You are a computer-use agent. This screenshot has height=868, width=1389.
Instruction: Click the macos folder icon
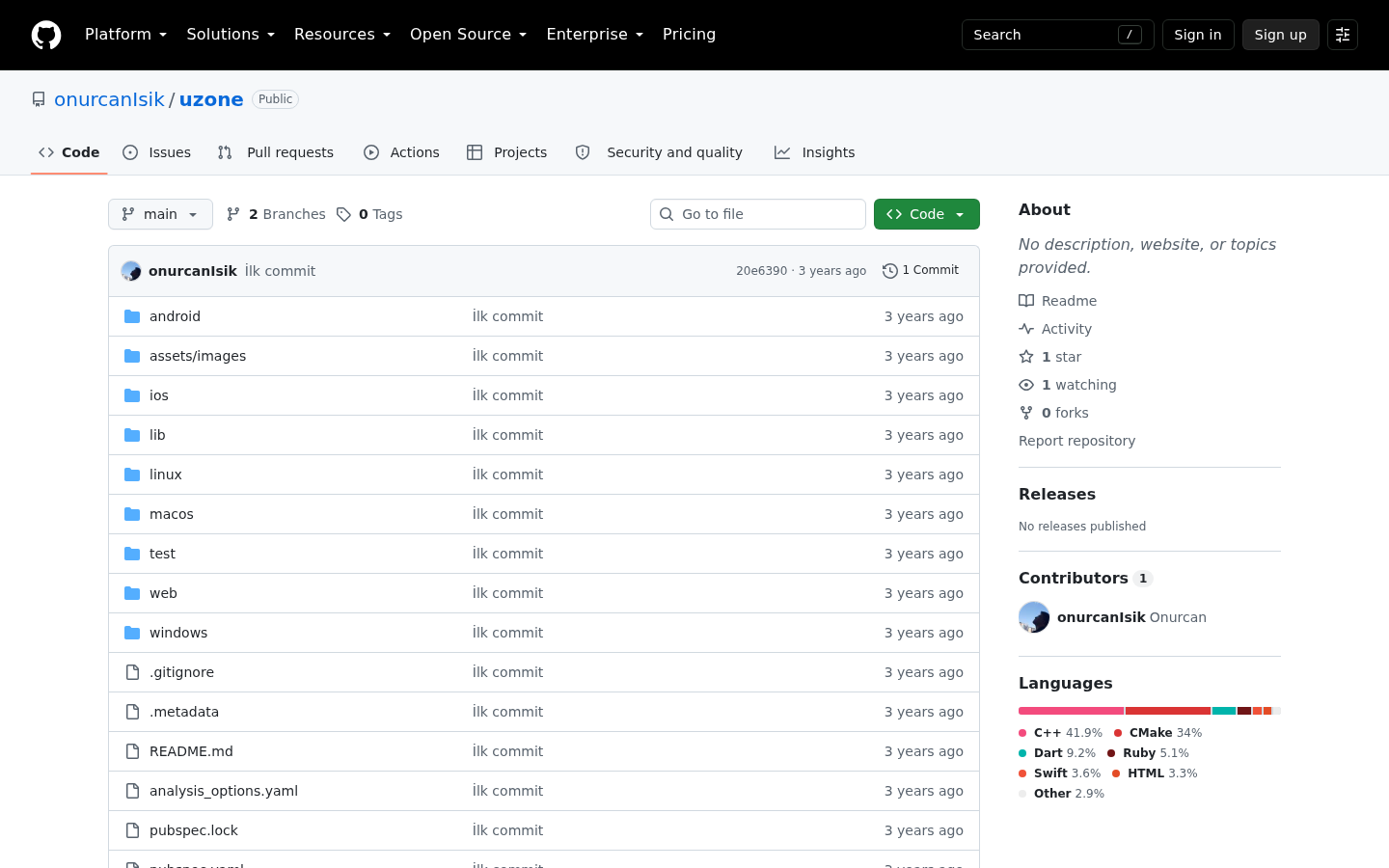click(132, 514)
